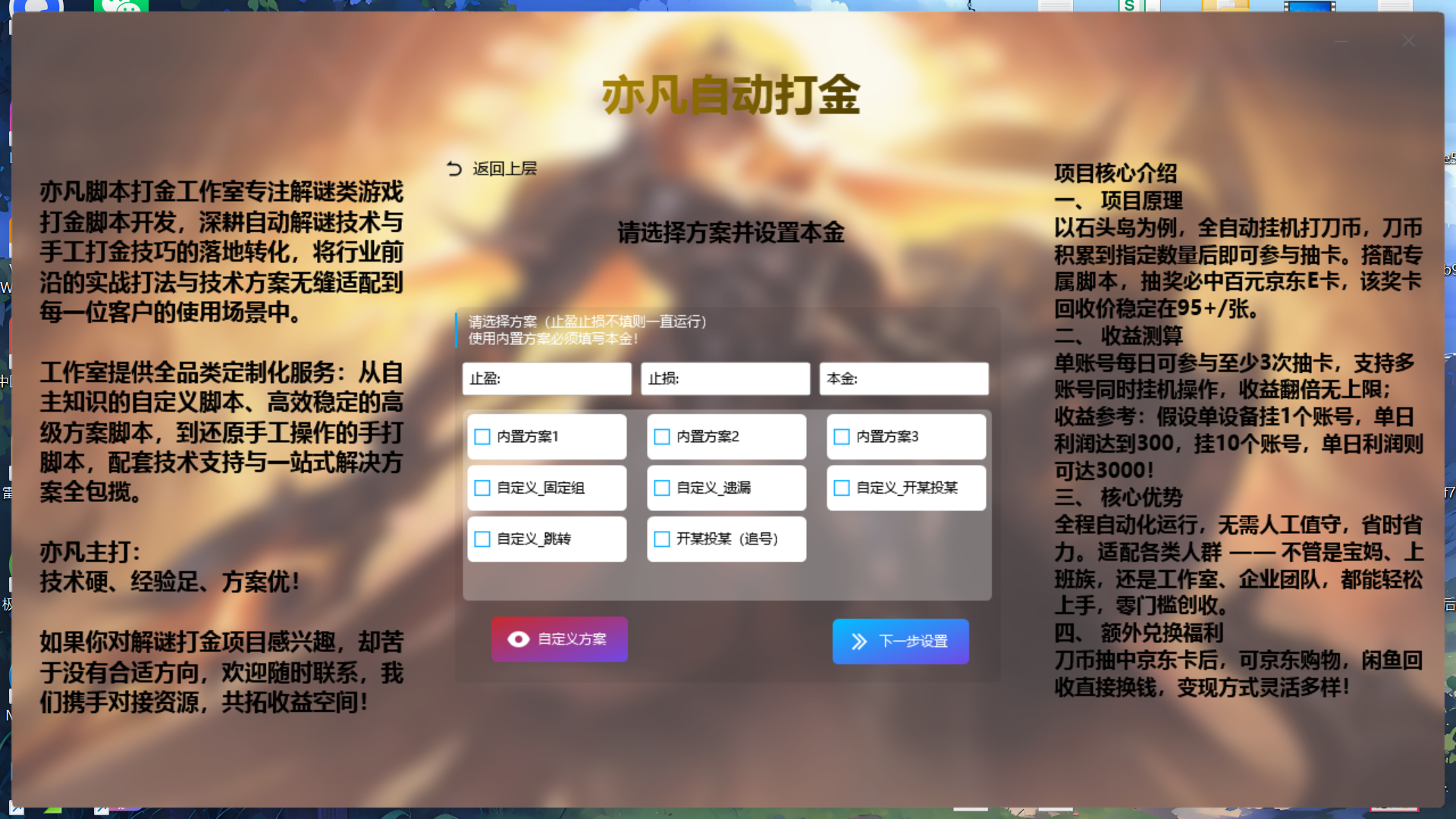The width and height of the screenshot is (1456, 819).
Task: Enable the 自定义_跳转 checkbox
Action: [x=482, y=539]
